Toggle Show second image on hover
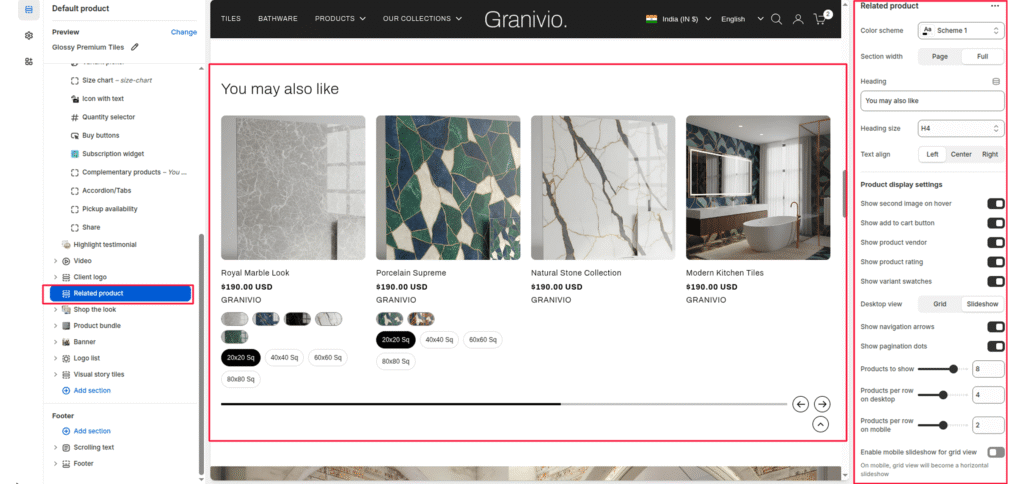 tap(995, 203)
